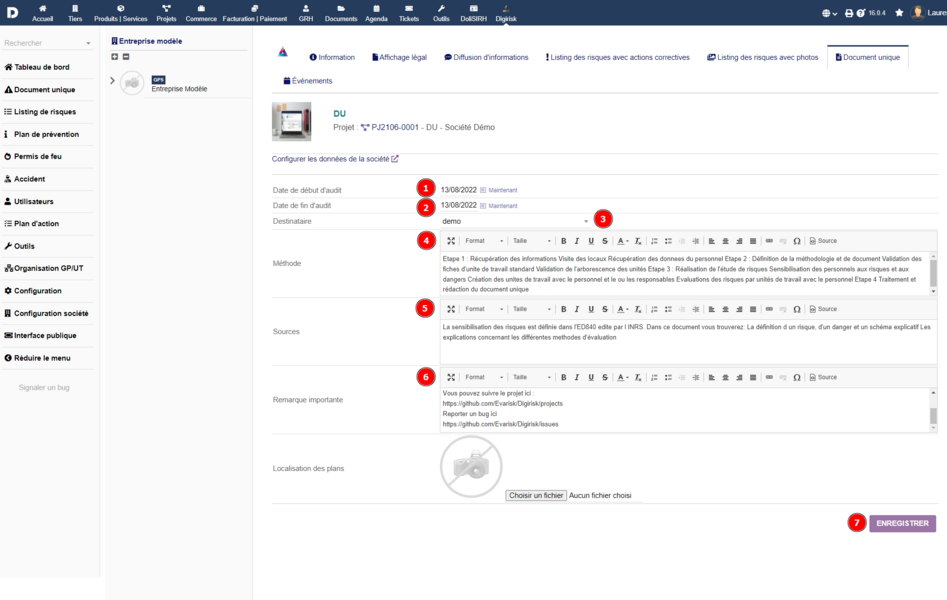This screenshot has width=947, height=600.
Task: Insert special character in Sources editor
Action: coord(797,309)
